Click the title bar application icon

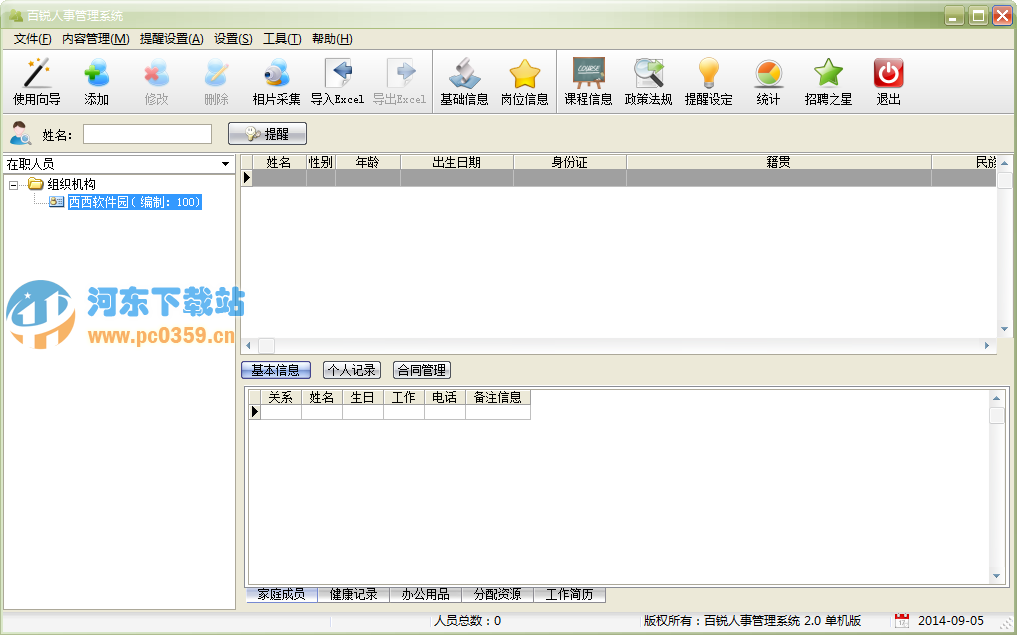(16, 15)
